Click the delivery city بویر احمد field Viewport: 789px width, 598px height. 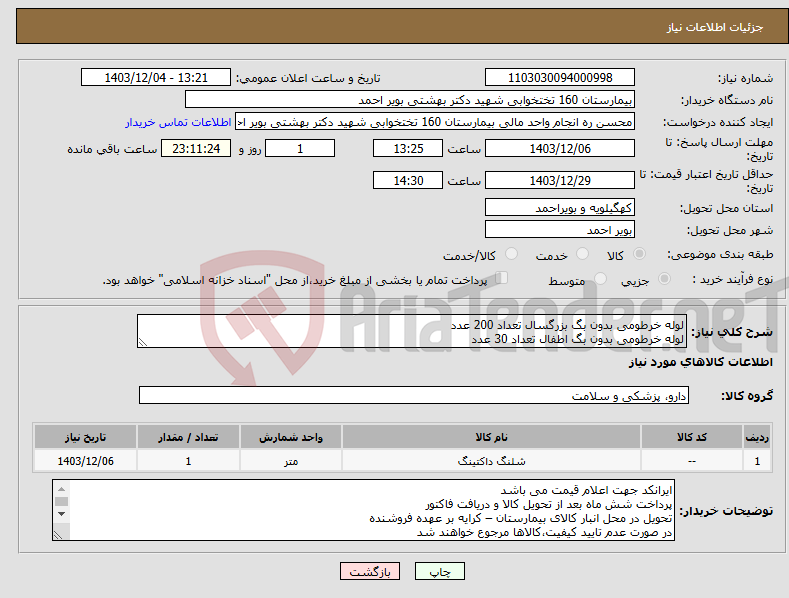click(x=560, y=230)
